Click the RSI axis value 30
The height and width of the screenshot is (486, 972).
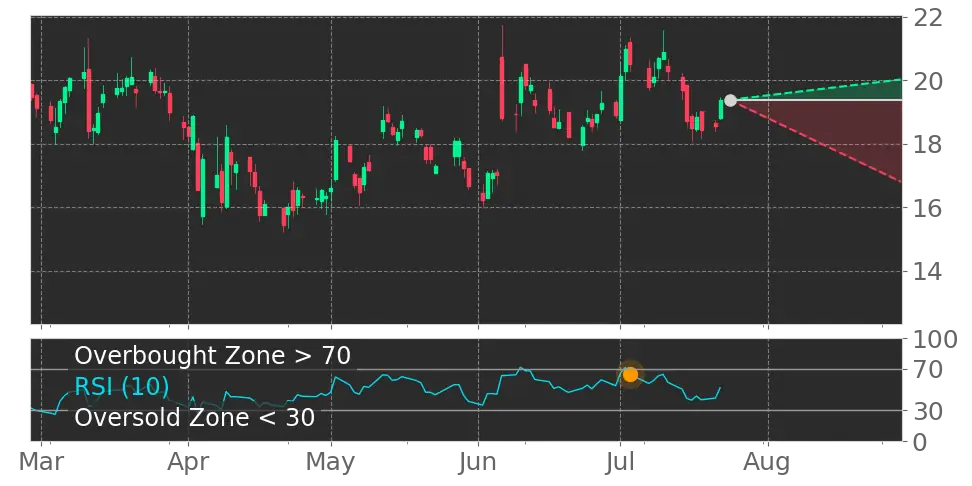[928, 410]
